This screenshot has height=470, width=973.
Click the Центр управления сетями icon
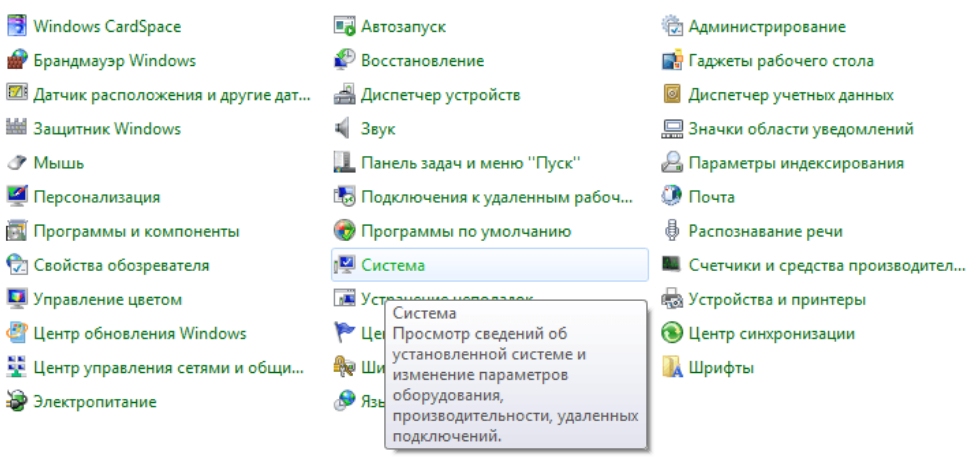17,368
